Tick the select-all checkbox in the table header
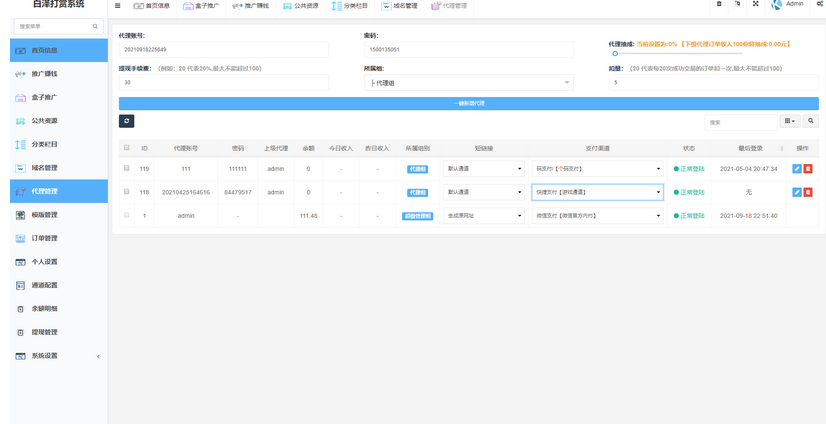This screenshot has height=424, width=826. pos(126,147)
